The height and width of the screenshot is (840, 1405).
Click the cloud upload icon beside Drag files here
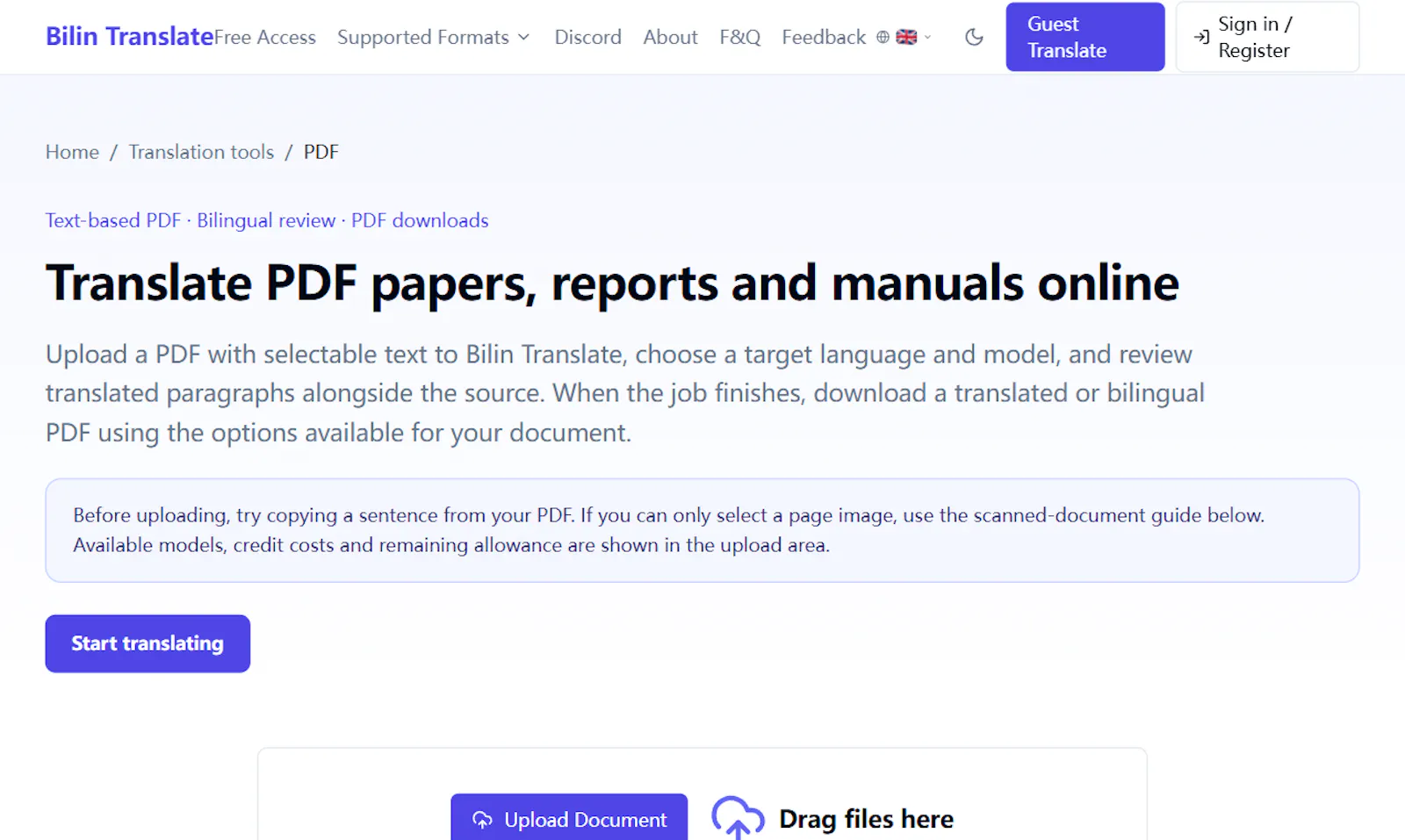(x=738, y=818)
